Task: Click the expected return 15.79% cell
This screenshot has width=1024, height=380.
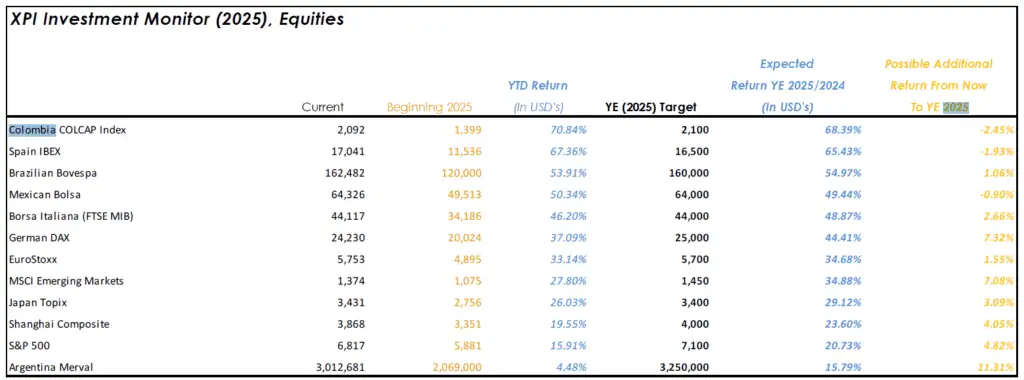Action: tap(842, 367)
